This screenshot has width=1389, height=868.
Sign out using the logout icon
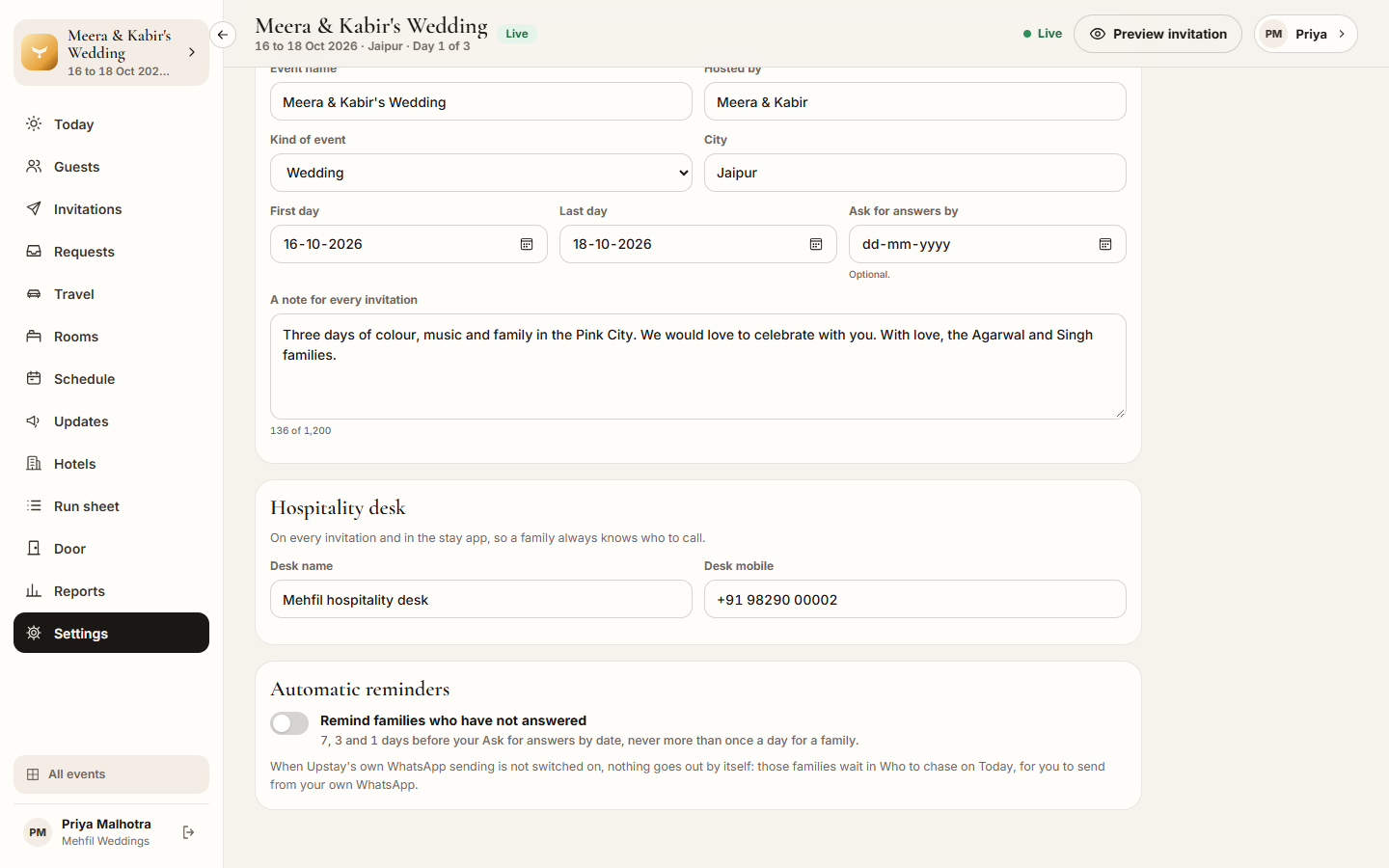click(x=188, y=832)
